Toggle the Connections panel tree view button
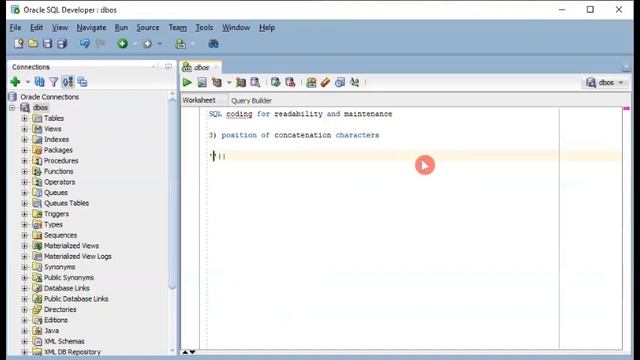Viewport: 640px width, 360px height. tap(68, 82)
